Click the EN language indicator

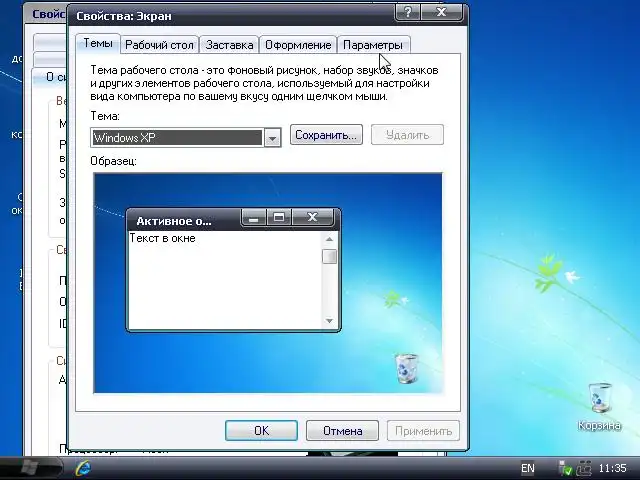tap(528, 468)
